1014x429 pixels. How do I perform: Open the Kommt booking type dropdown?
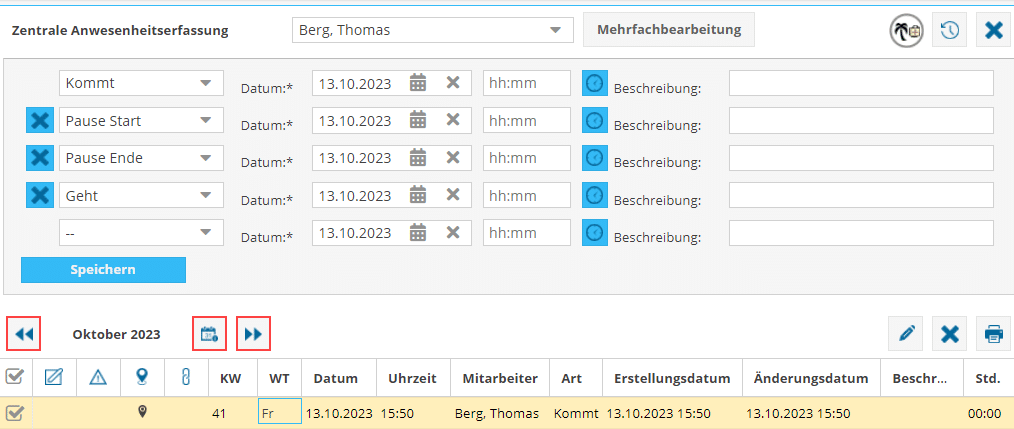[141, 83]
